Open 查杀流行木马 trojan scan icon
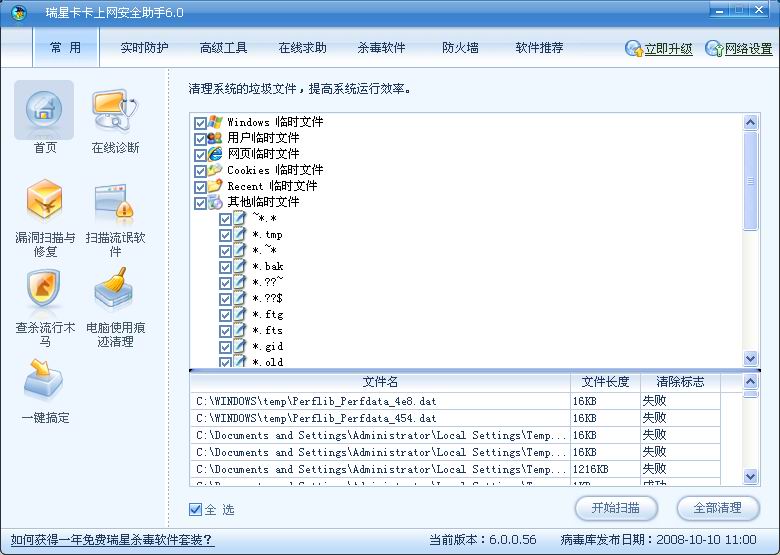The width and height of the screenshot is (780, 555). pyautogui.click(x=44, y=288)
